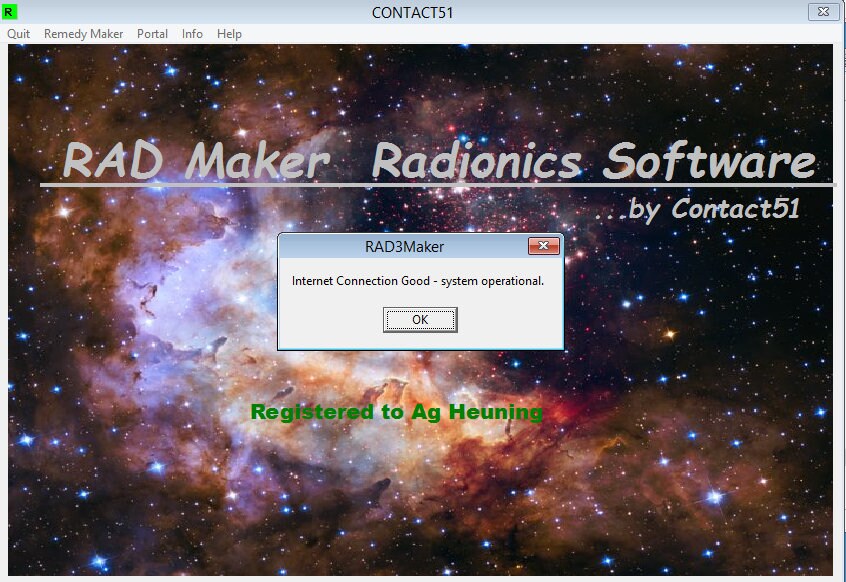The image size is (846, 582).
Task: Click the Registered to Ag Heuning text
Action: tap(397, 411)
